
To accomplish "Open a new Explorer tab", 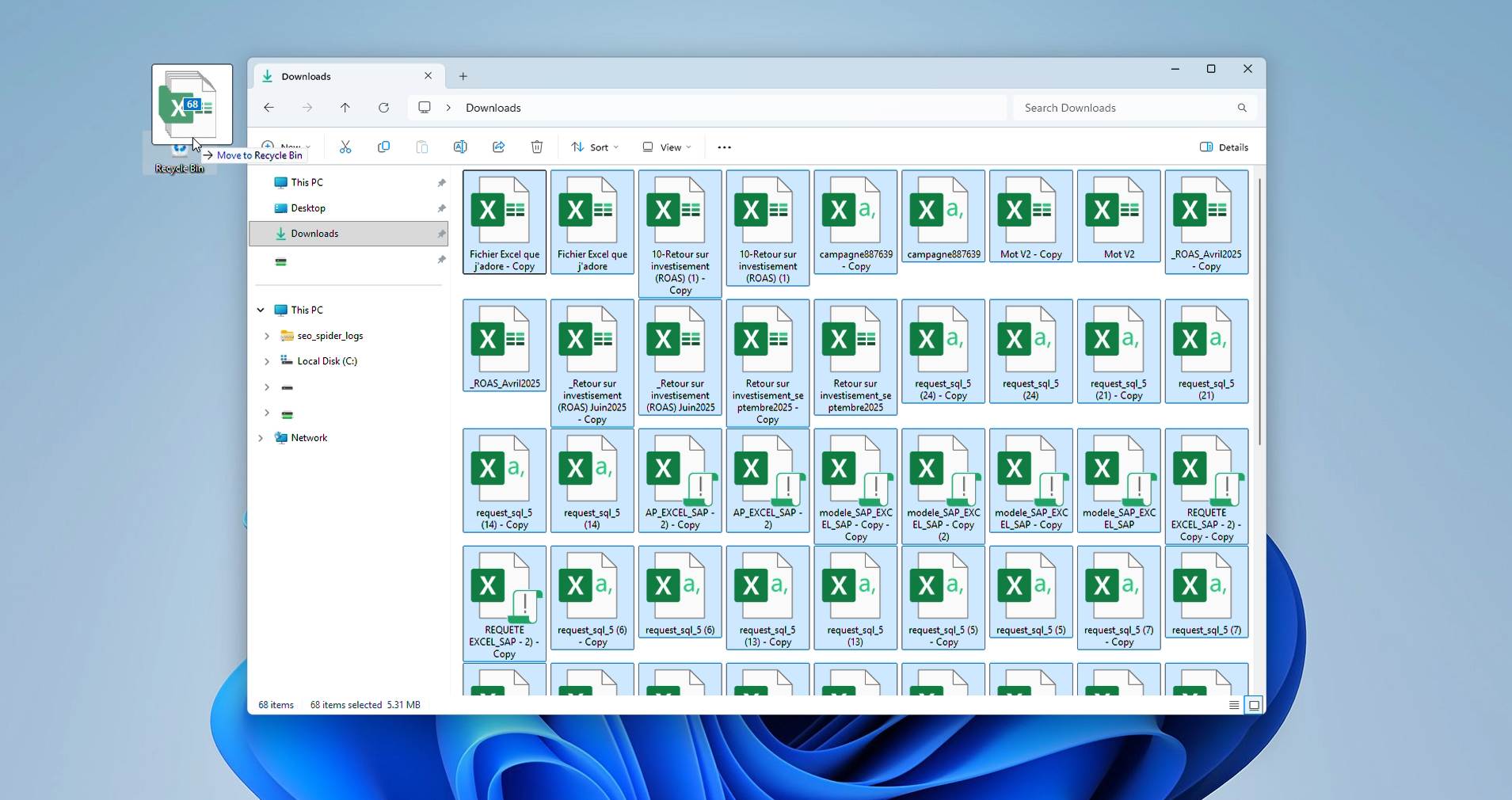I will (x=463, y=76).
